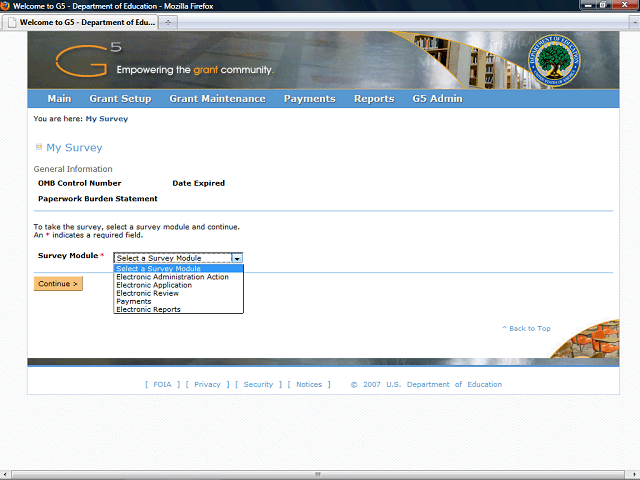
Task: Click the page icon on browser tab
Action: click(13, 22)
